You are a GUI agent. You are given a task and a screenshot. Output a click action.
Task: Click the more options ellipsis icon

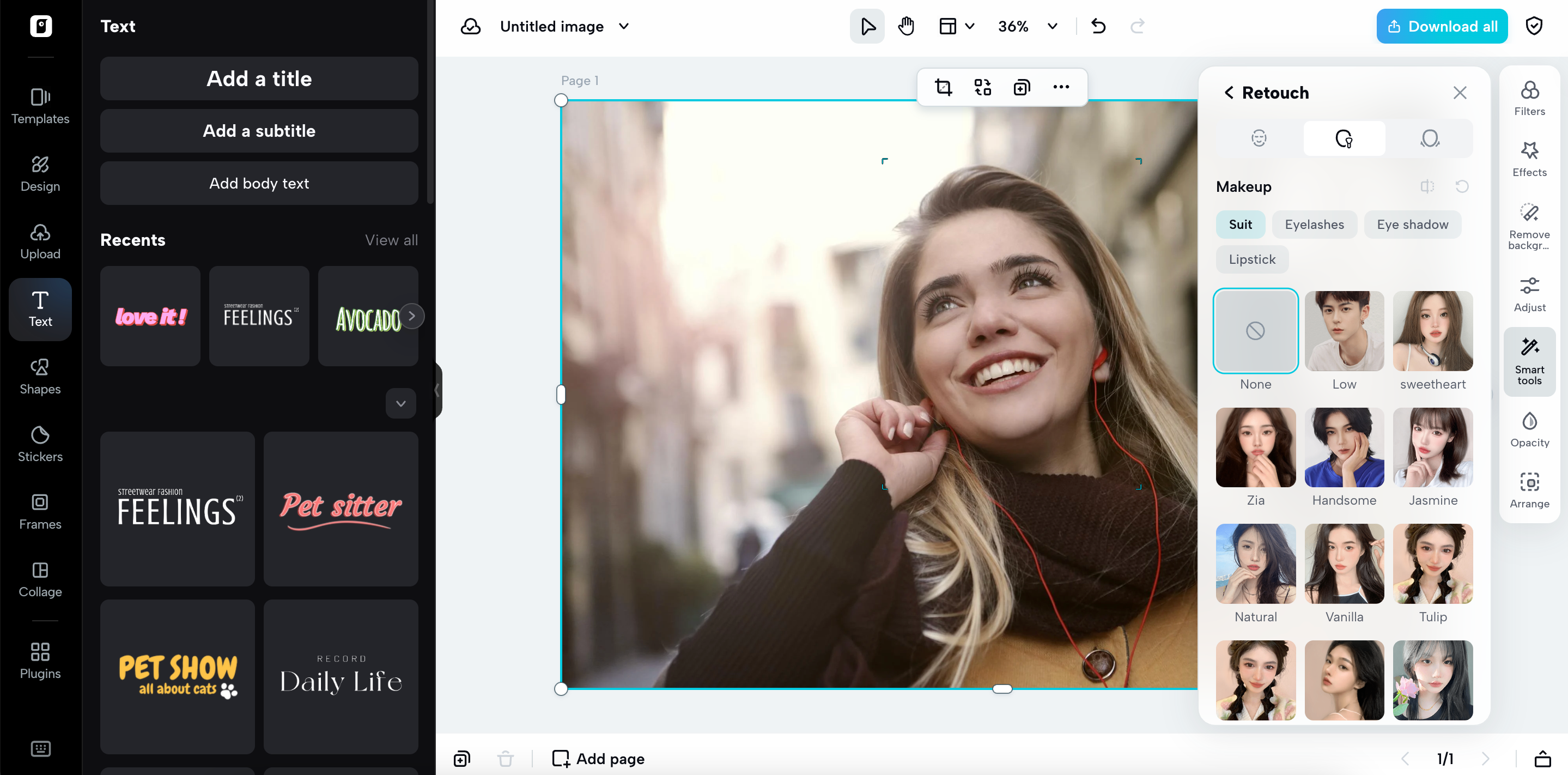tap(1060, 88)
